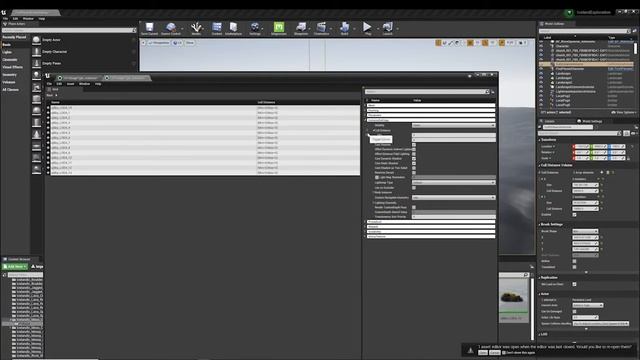This screenshot has height=360, width=640.
Task: Select the rotate gizmo icon in viewport
Action: (x=444, y=43)
